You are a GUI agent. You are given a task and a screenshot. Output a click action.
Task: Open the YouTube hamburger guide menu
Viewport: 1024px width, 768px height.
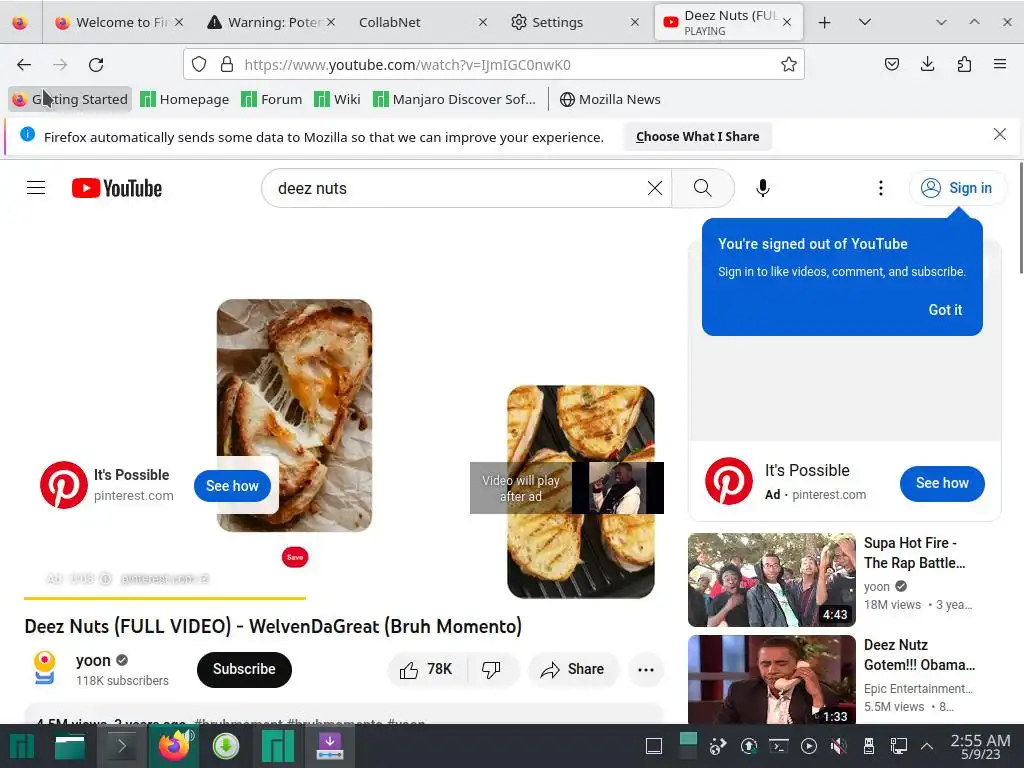(36, 188)
